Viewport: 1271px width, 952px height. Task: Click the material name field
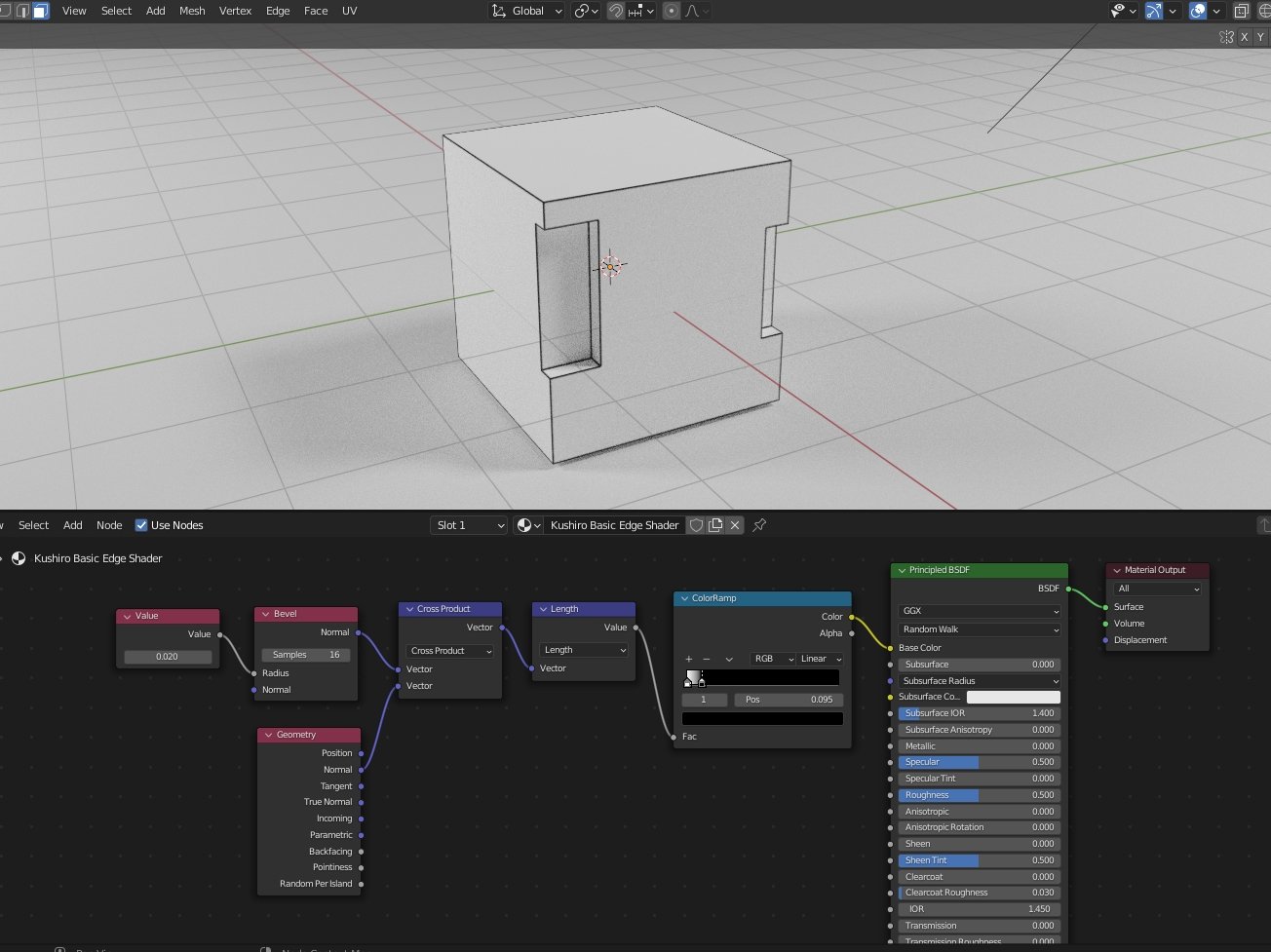tap(614, 525)
